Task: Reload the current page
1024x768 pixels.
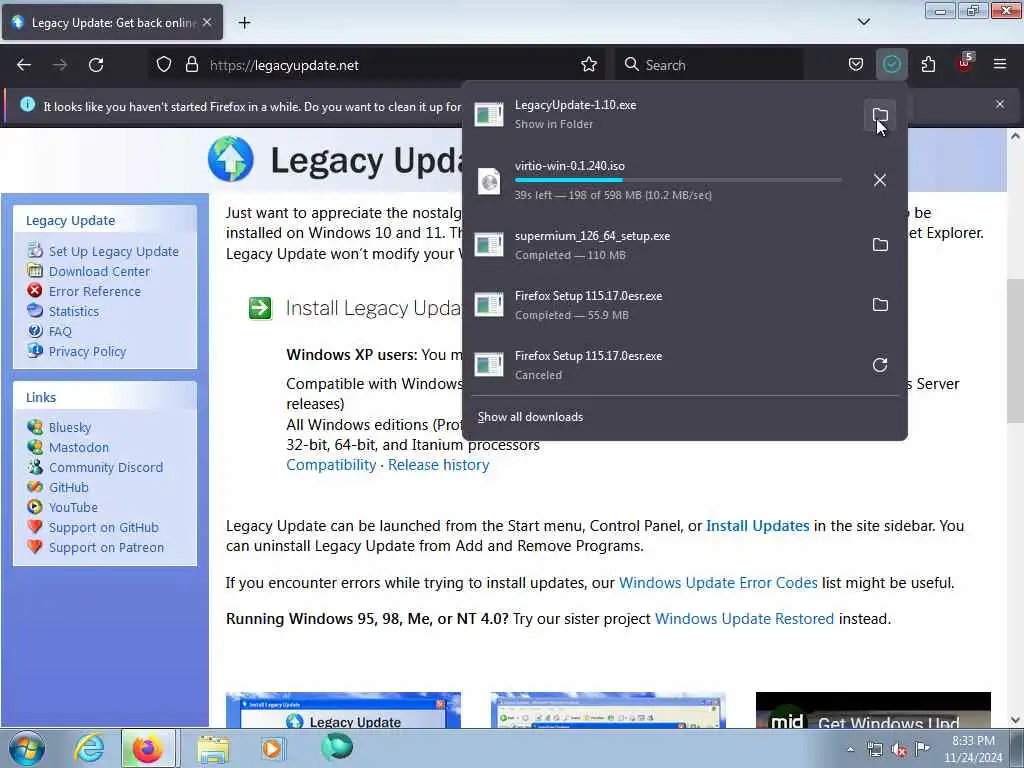Action: 96,65
